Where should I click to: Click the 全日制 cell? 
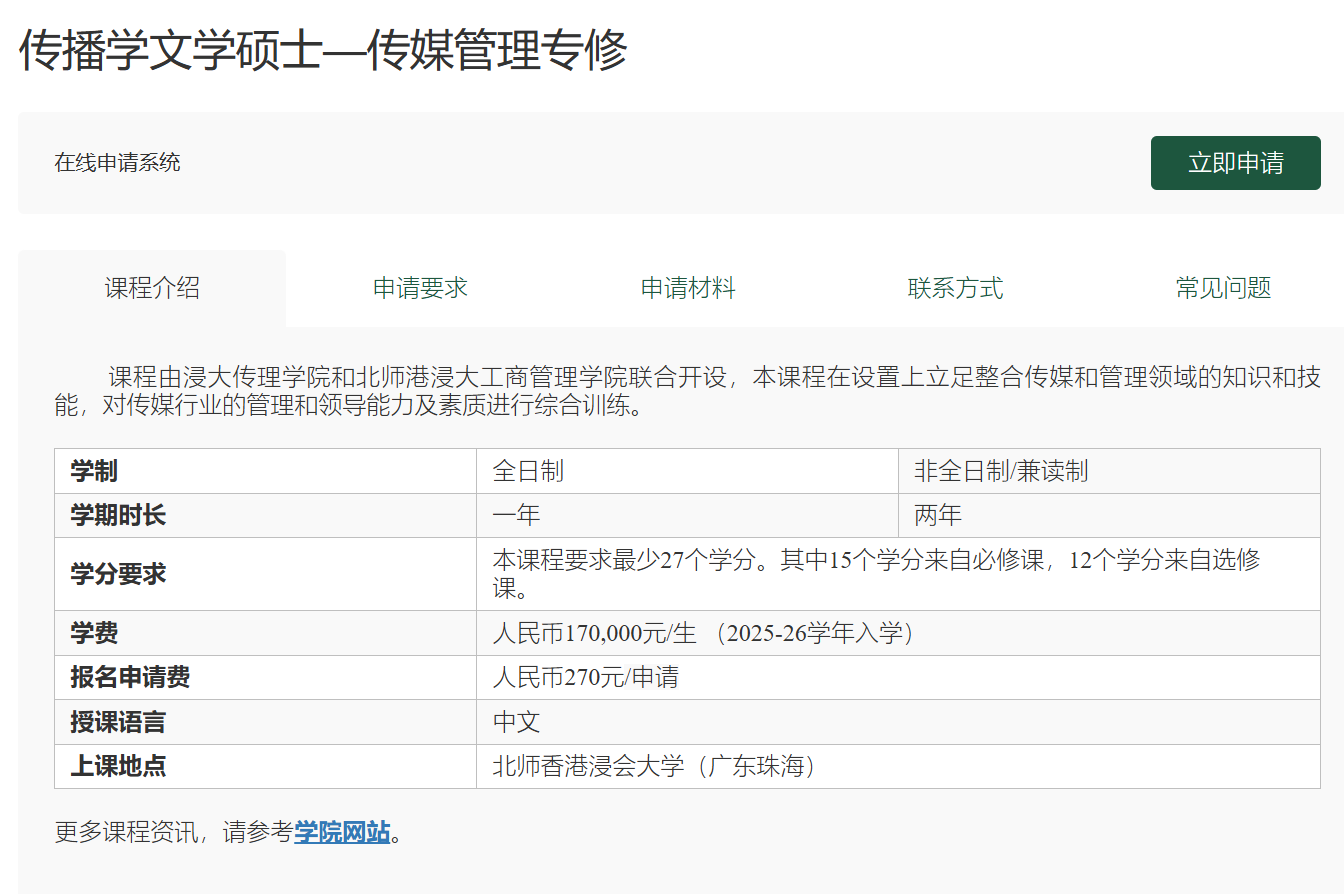(x=688, y=471)
